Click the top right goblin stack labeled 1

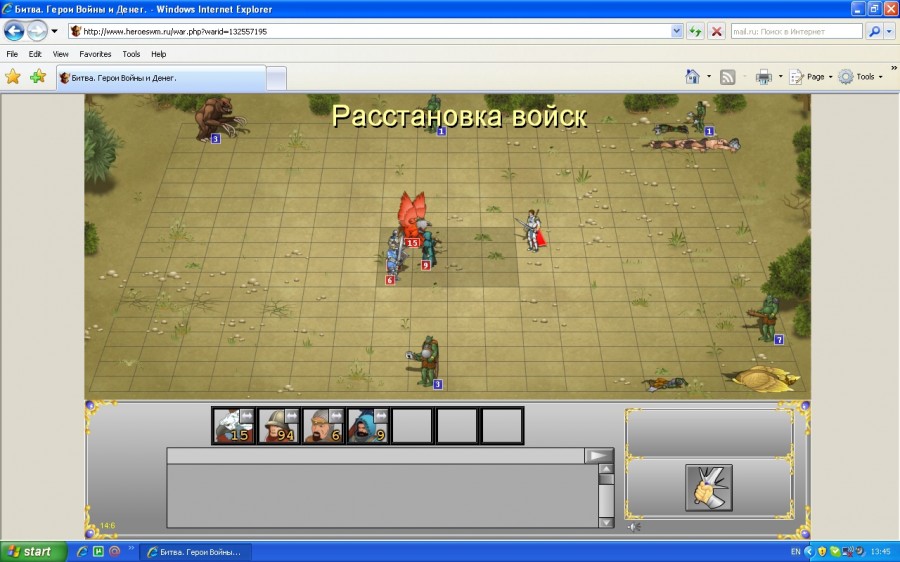point(701,118)
